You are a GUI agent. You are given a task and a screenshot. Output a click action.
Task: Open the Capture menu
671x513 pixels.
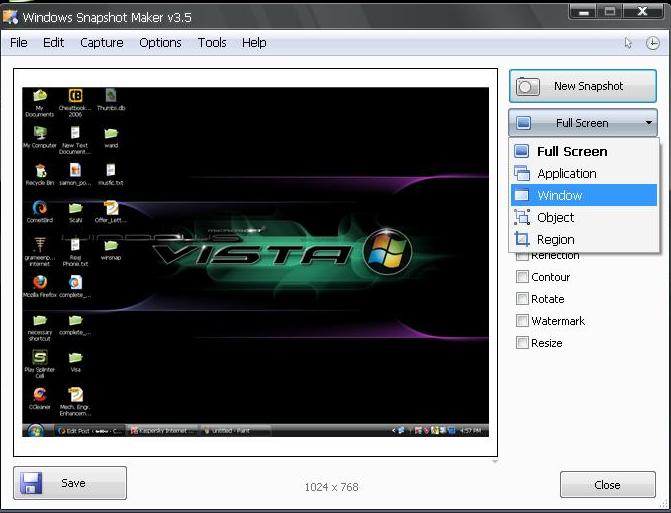(102, 43)
